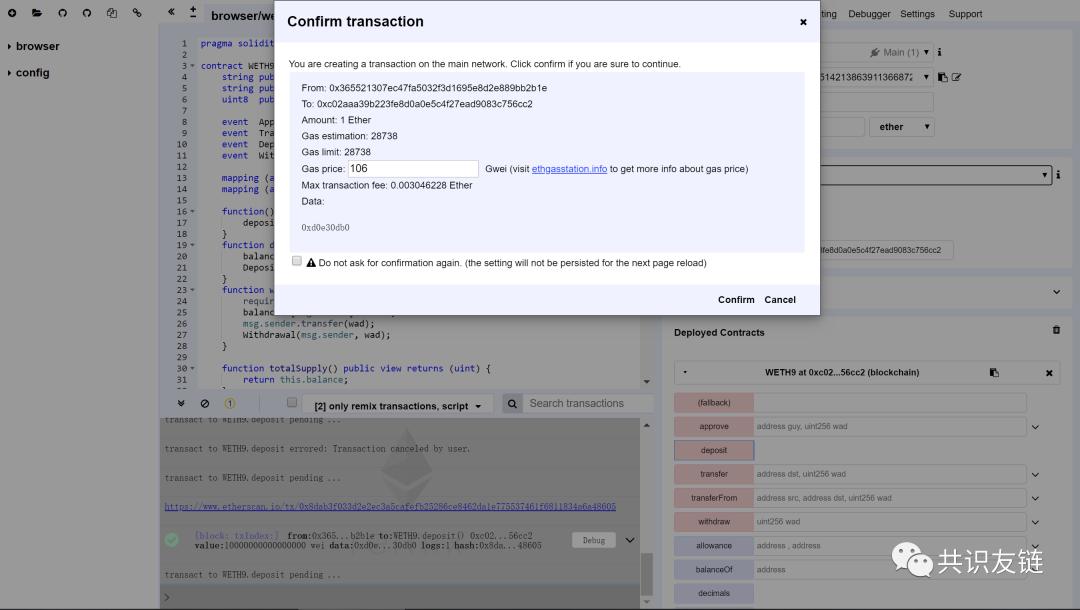Fold the totalSupply function at line 30
The height and width of the screenshot is (610, 1080).
pyautogui.click(x=193, y=368)
